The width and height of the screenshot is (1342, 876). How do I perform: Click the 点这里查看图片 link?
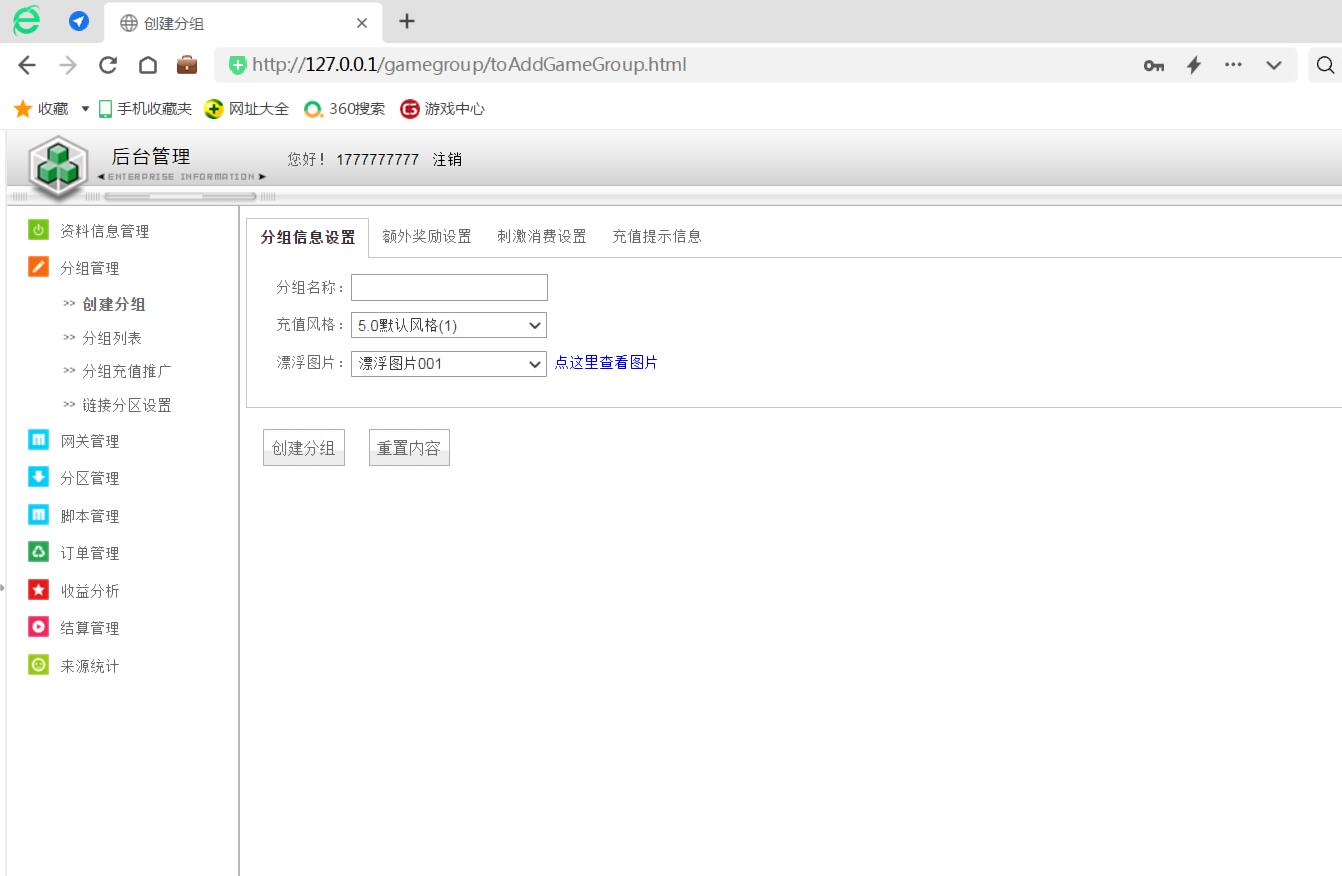coord(606,363)
